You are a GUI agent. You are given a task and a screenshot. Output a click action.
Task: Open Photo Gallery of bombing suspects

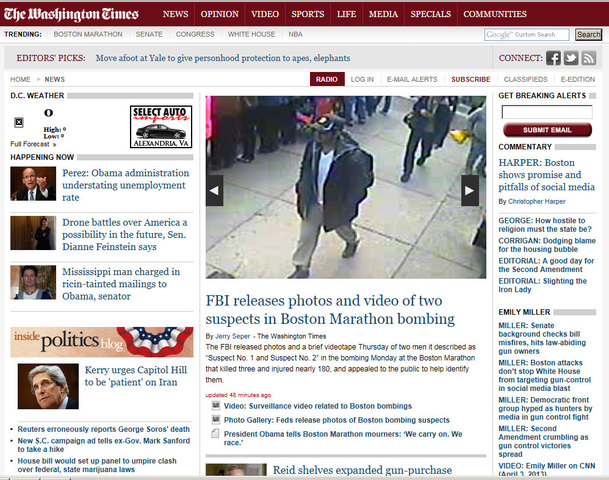click(337, 420)
